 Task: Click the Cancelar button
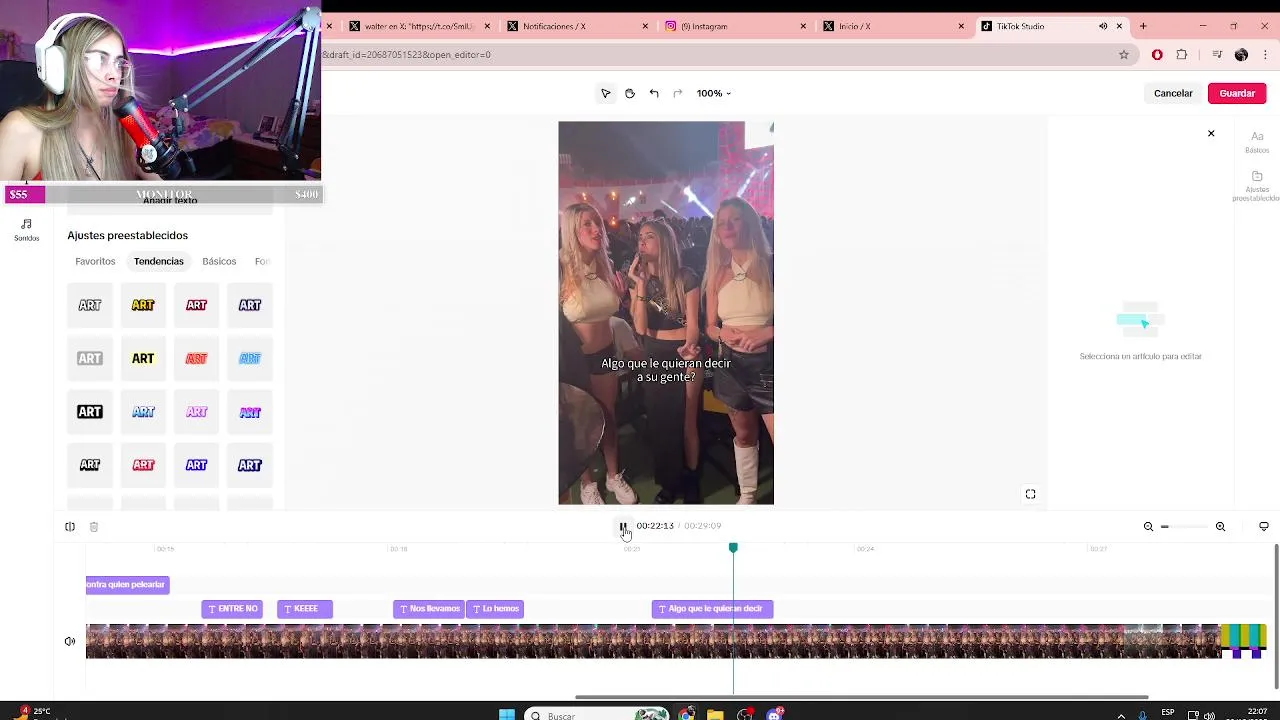pos(1173,93)
